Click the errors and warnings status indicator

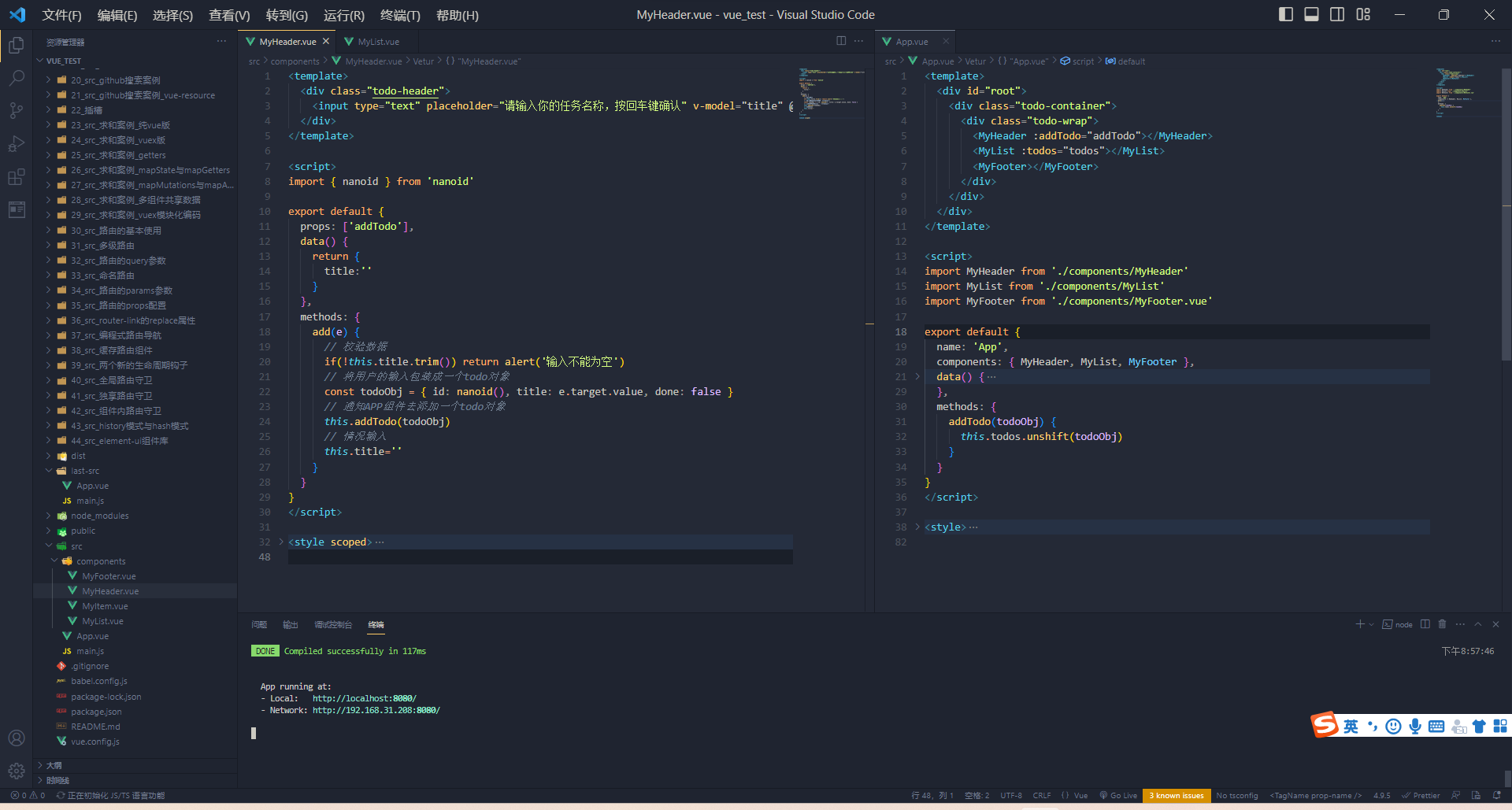tap(28, 795)
